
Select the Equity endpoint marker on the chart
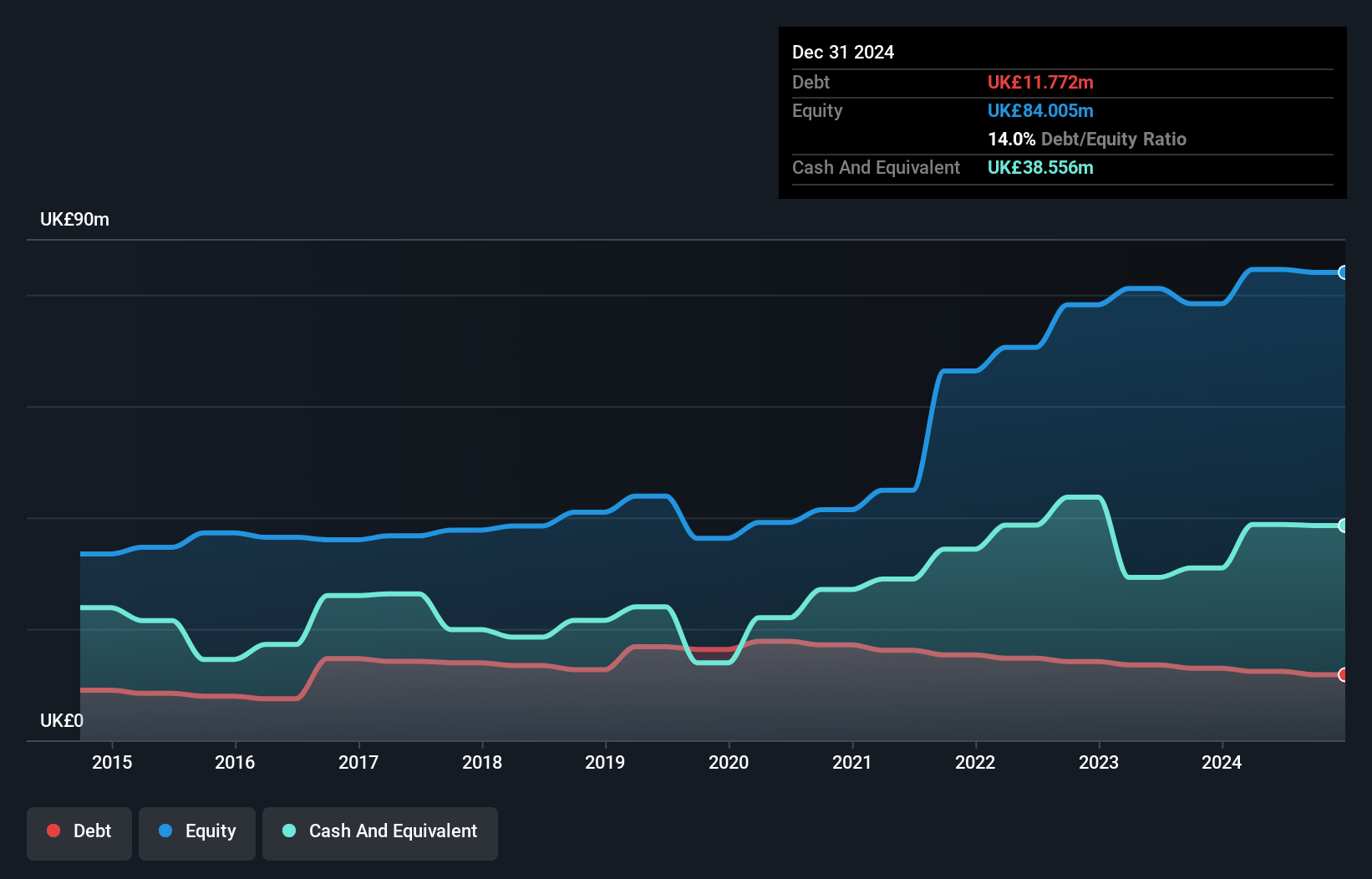point(1343,272)
